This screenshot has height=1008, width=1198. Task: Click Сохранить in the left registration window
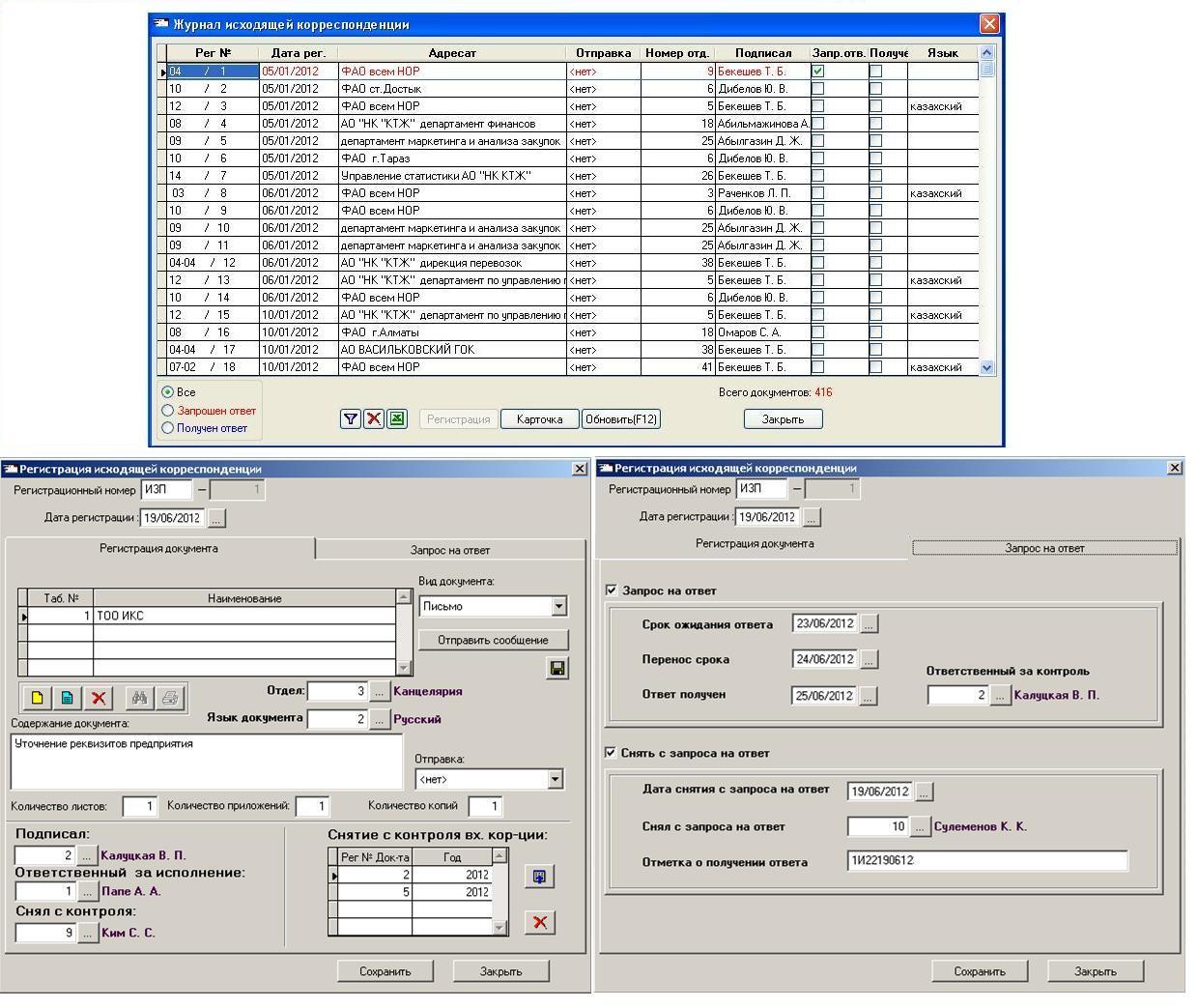(x=385, y=971)
